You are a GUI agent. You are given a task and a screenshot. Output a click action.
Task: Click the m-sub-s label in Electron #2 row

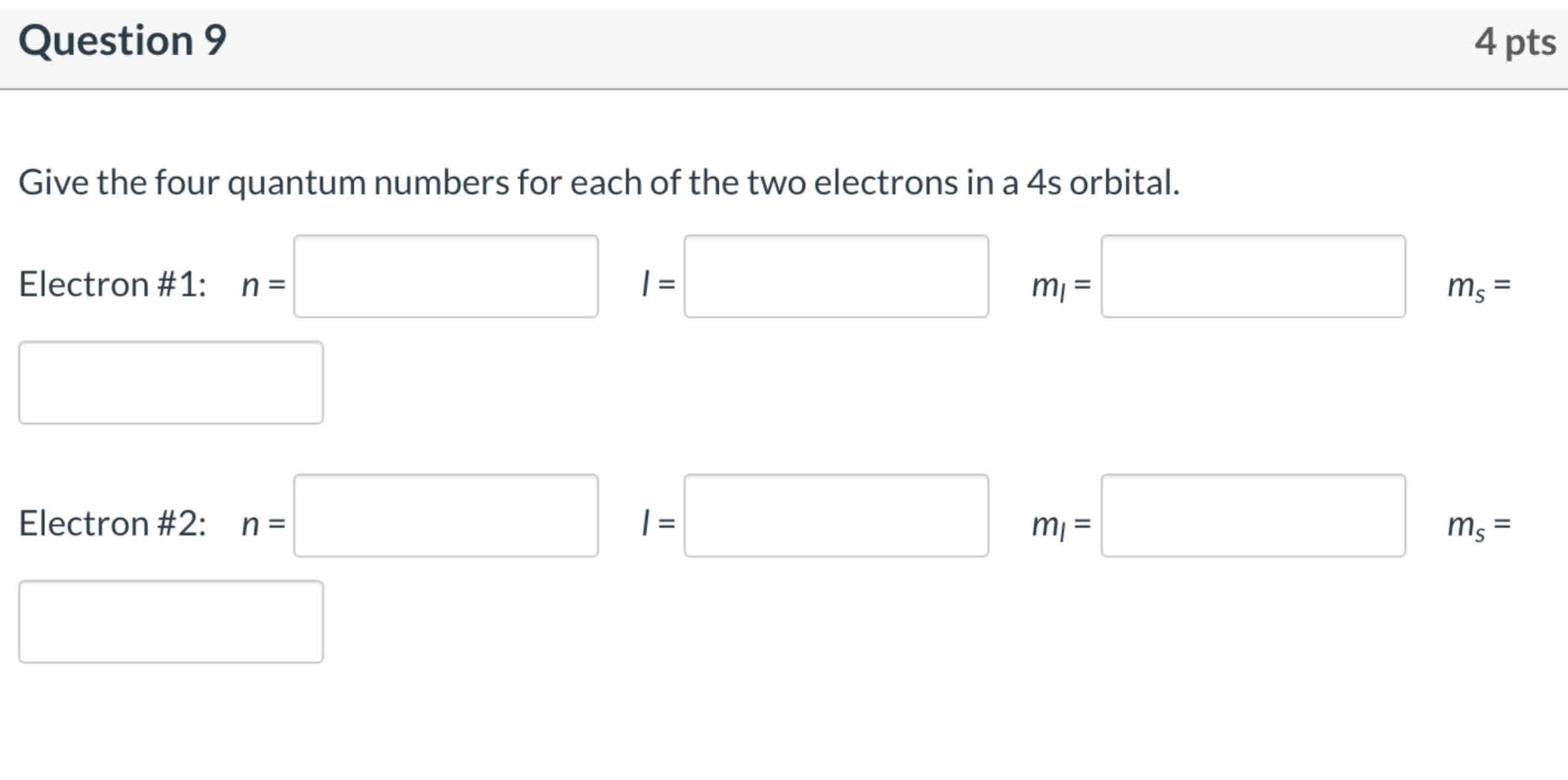point(1478,526)
